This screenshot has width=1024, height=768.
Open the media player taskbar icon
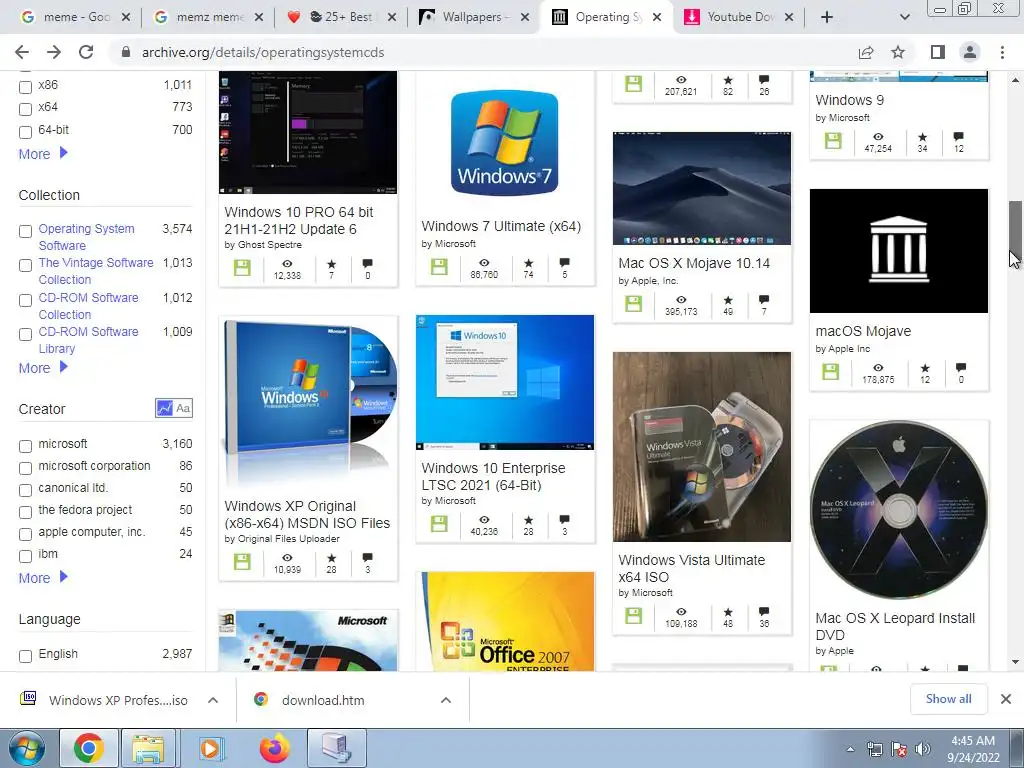point(210,748)
